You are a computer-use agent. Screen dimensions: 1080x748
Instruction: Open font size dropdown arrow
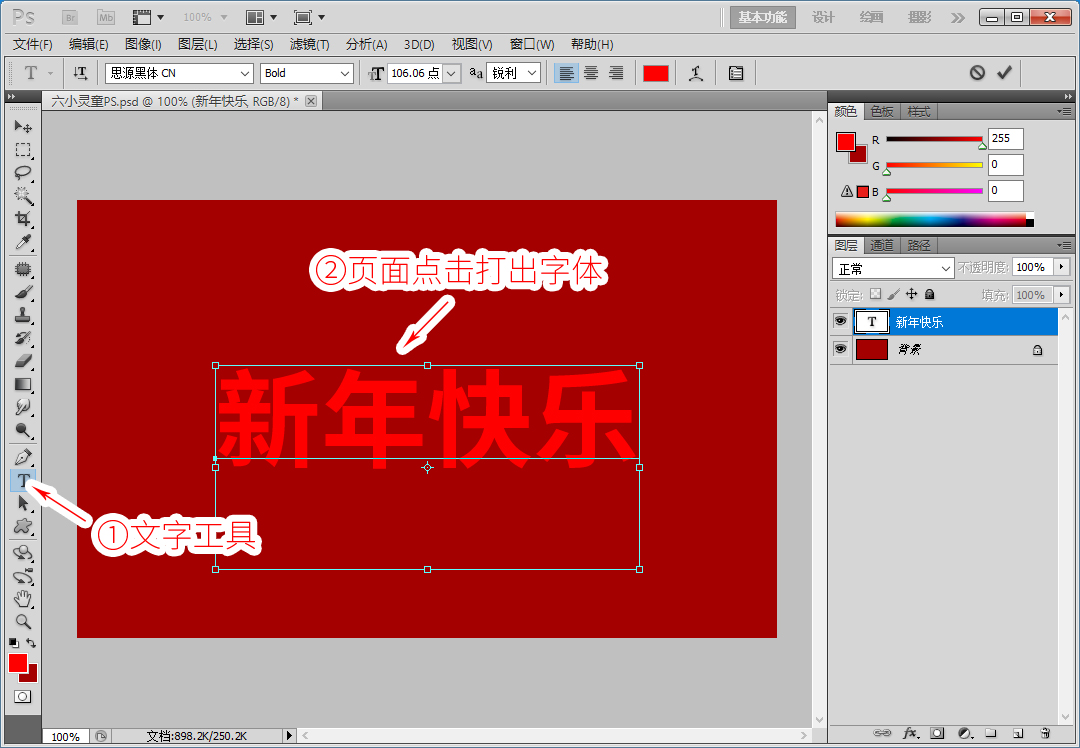[x=452, y=73]
